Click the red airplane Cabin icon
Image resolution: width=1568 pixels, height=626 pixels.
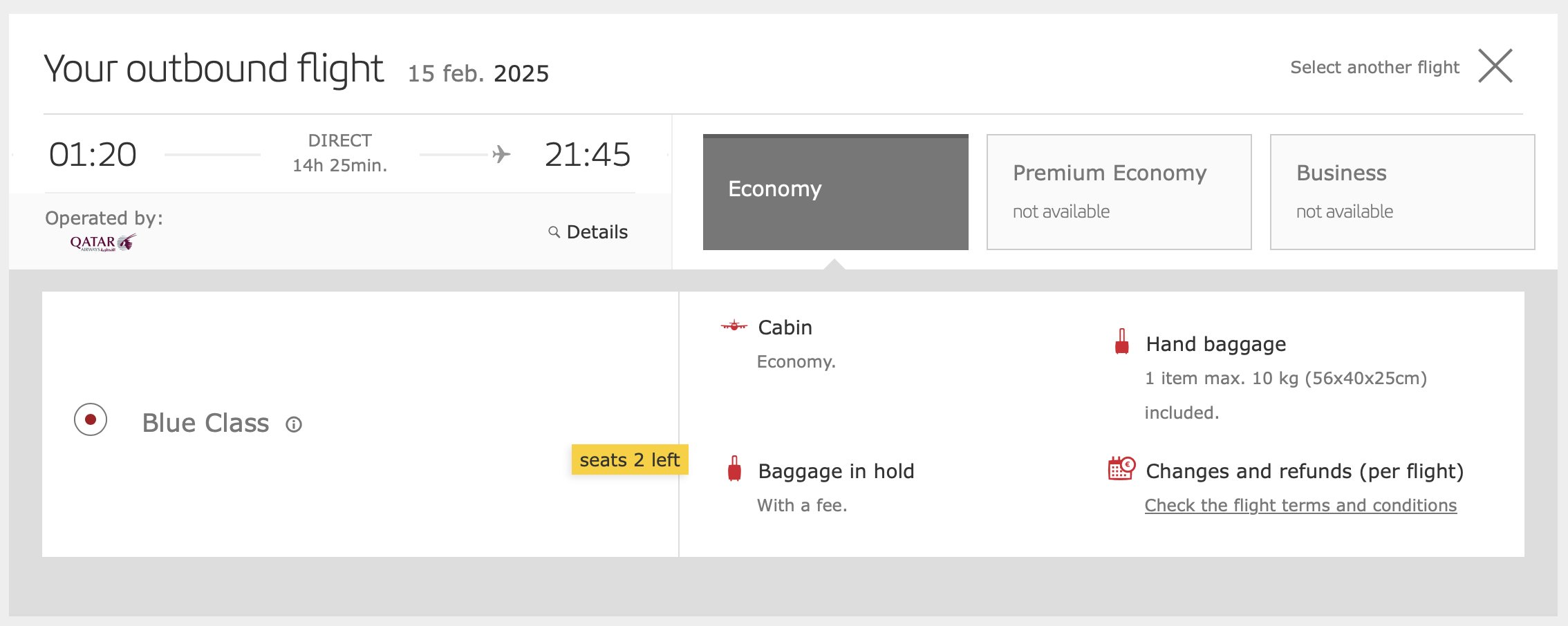734,325
